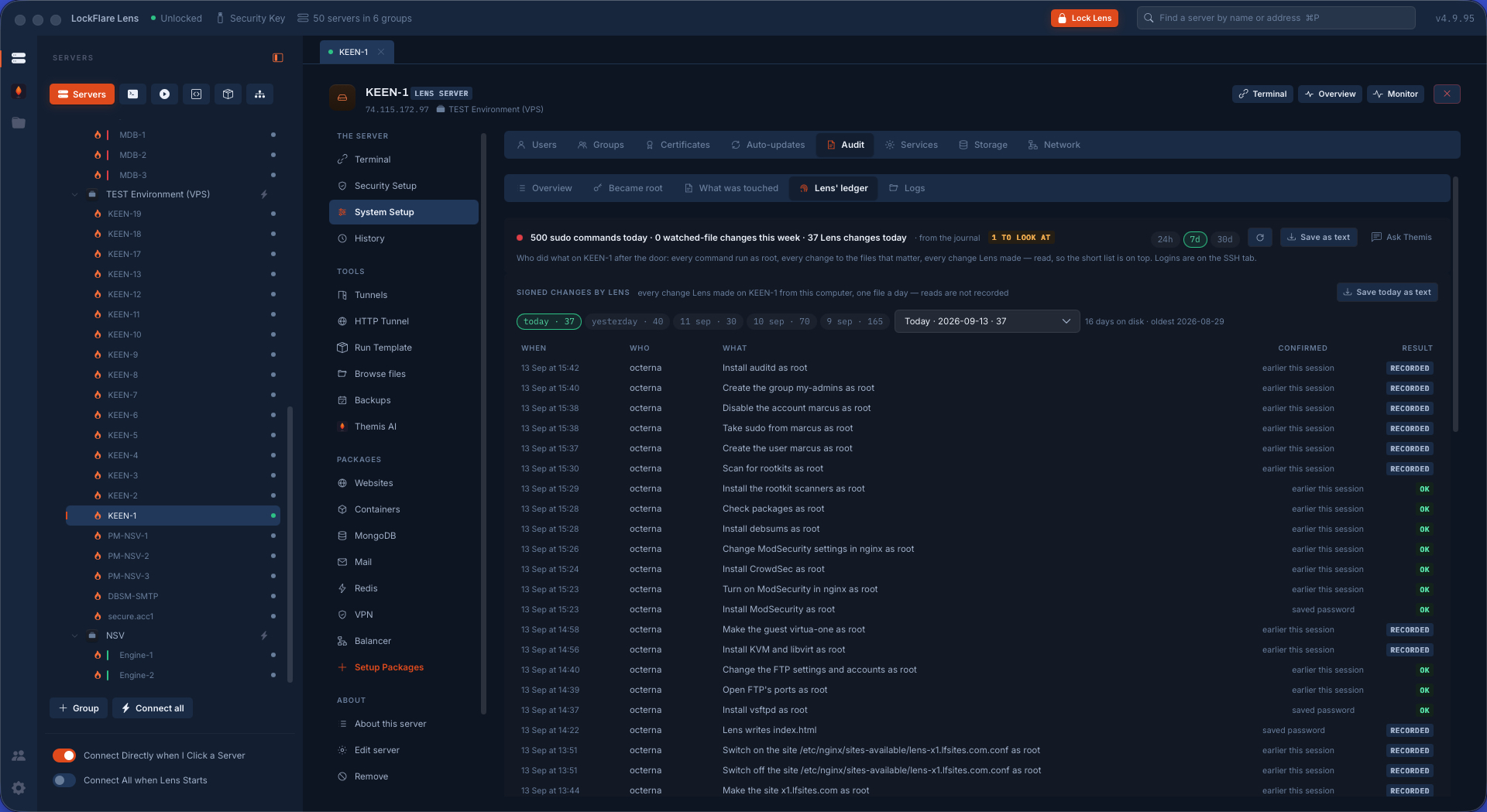Open Security Setup in the server menu

[404, 186]
